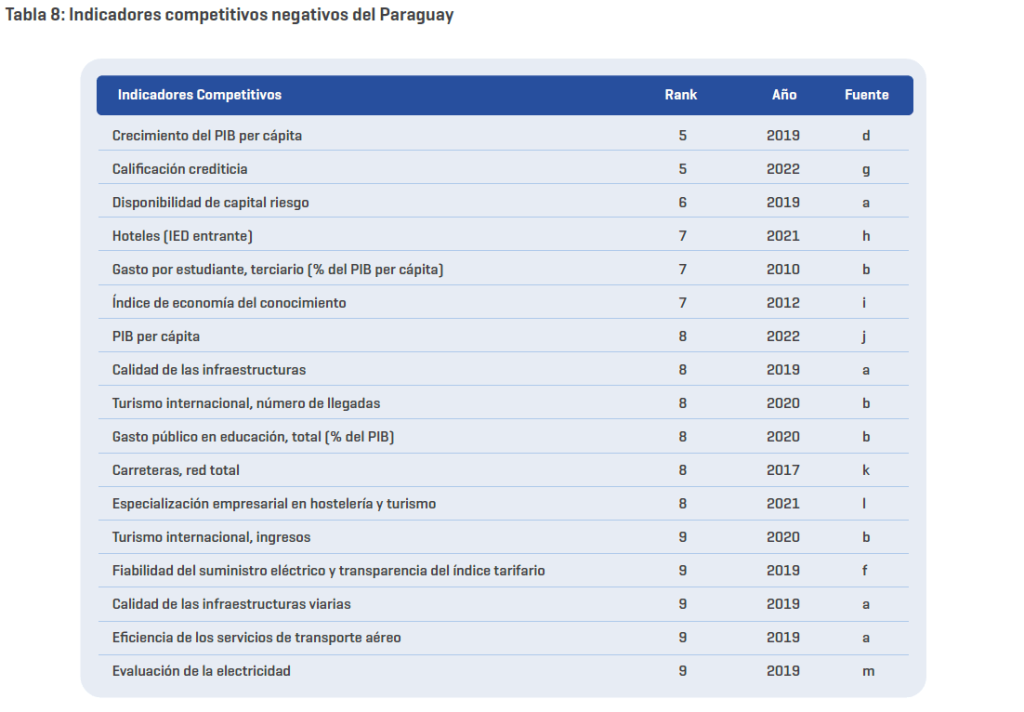Select 'Eficiencia de los servicios de transporte aéreo'

(x=257, y=637)
